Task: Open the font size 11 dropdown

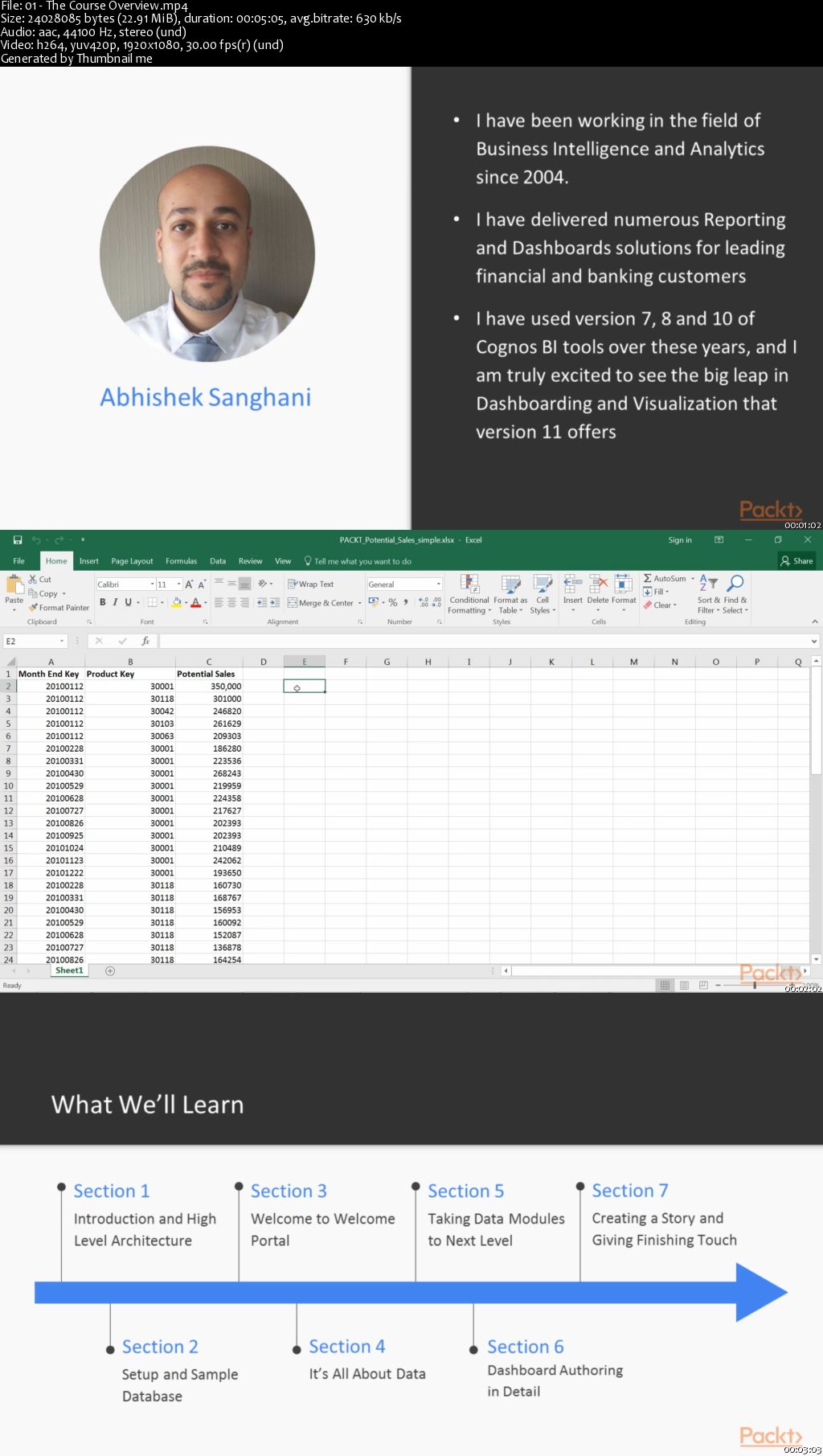Action: 178,584
